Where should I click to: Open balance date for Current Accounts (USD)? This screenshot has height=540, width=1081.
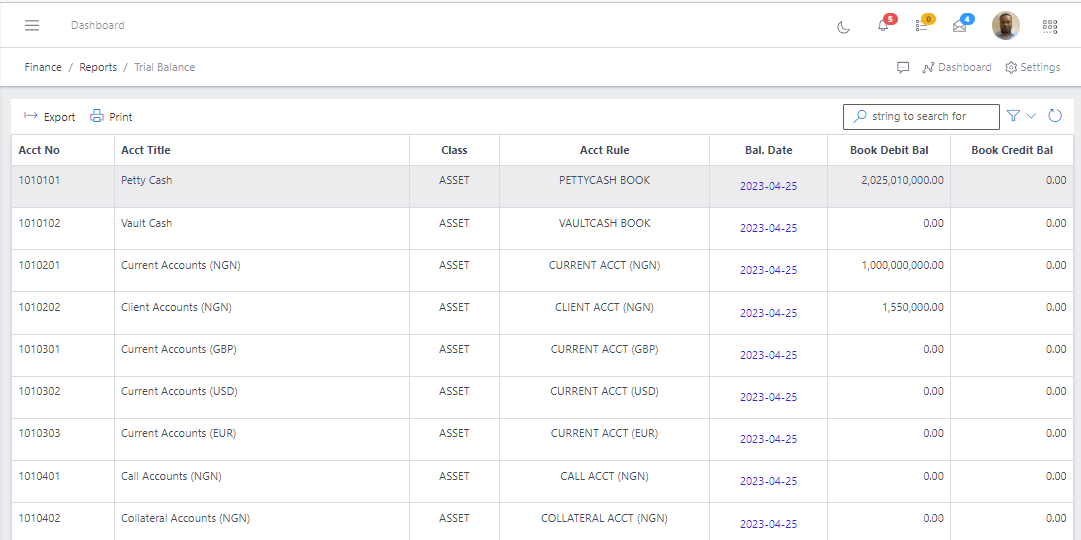(769, 397)
